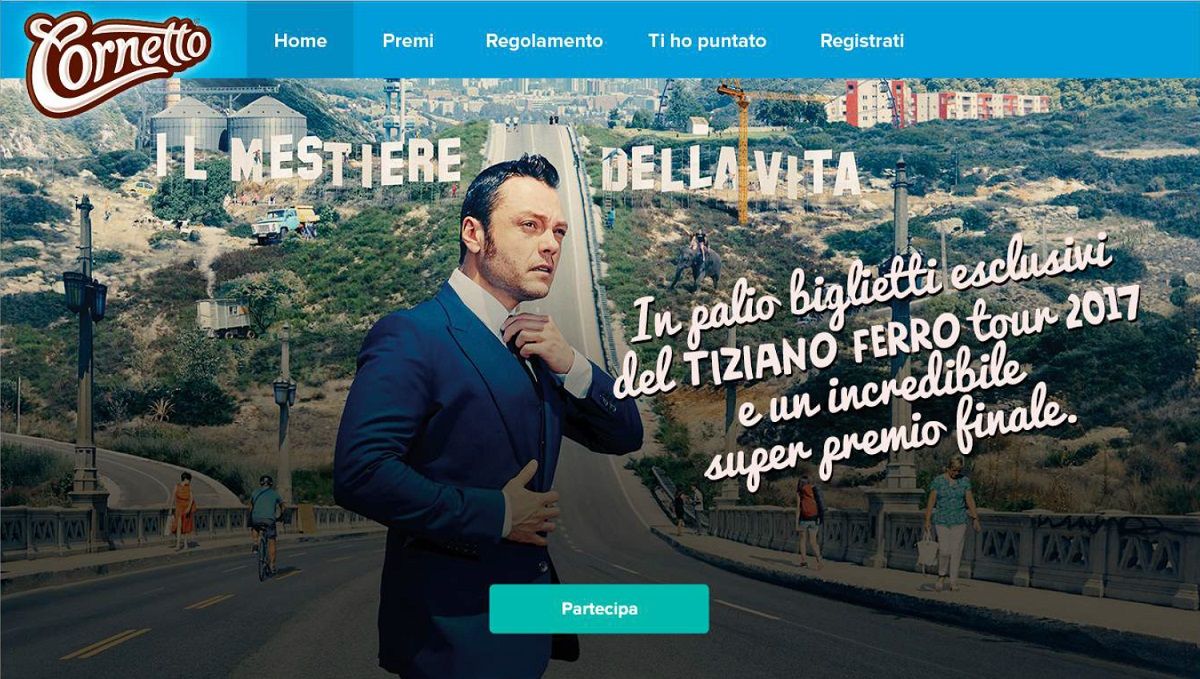The image size is (1200, 679).
Task: Open the Home menu item
Action: click(x=300, y=41)
